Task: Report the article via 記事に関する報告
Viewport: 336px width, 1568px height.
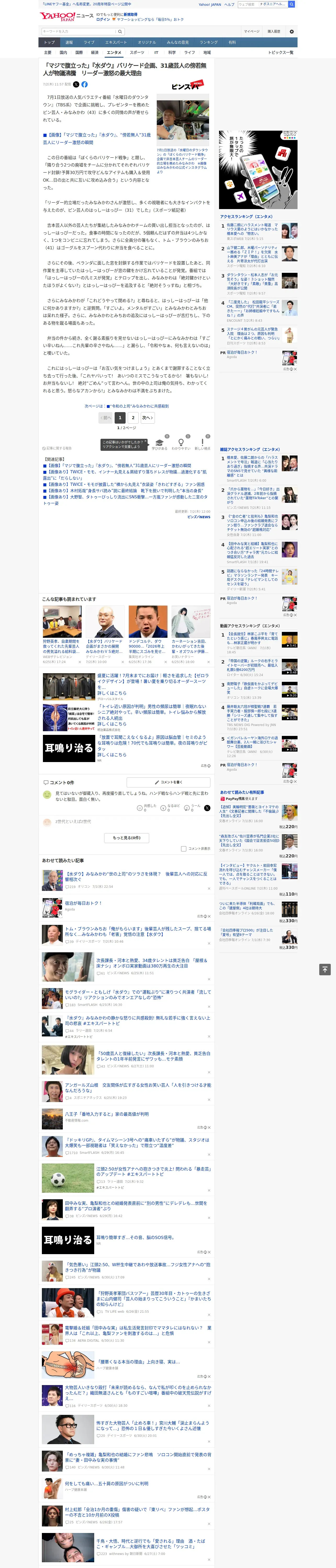Action: coord(57,449)
